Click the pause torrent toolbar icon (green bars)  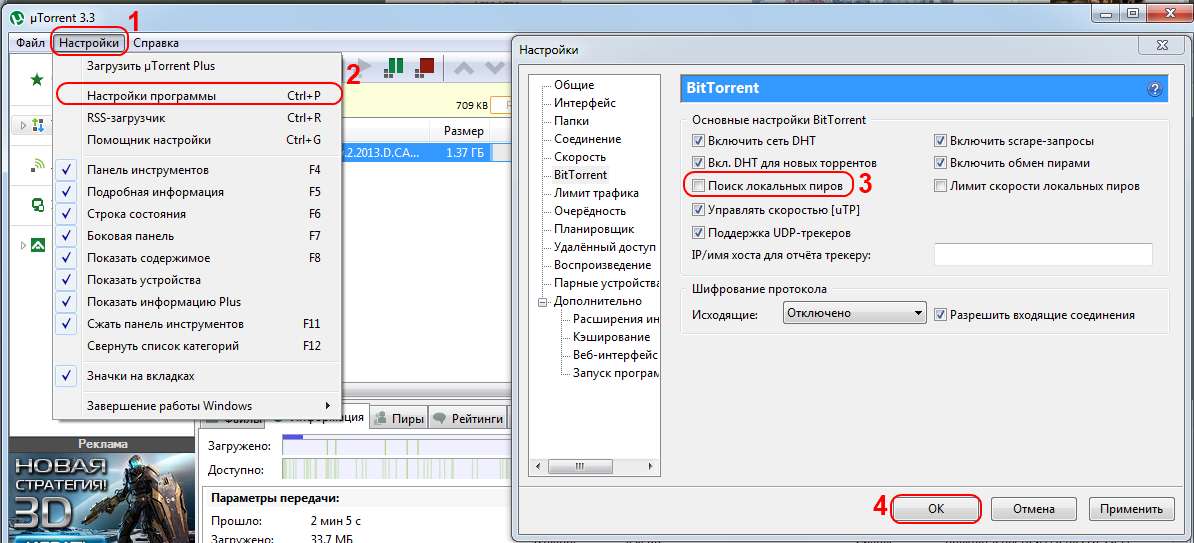tap(393, 67)
